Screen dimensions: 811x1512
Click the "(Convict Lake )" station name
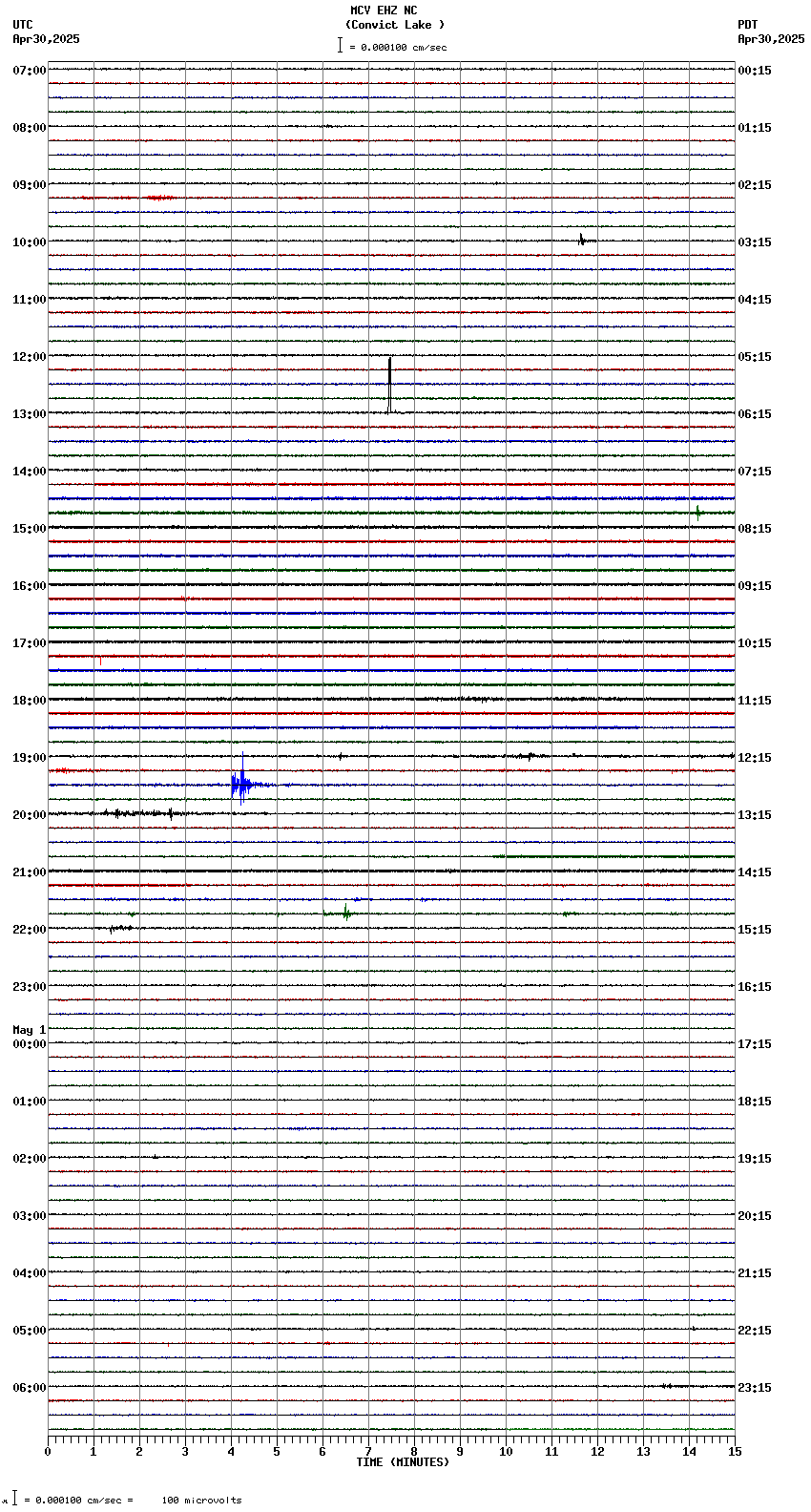395,25
